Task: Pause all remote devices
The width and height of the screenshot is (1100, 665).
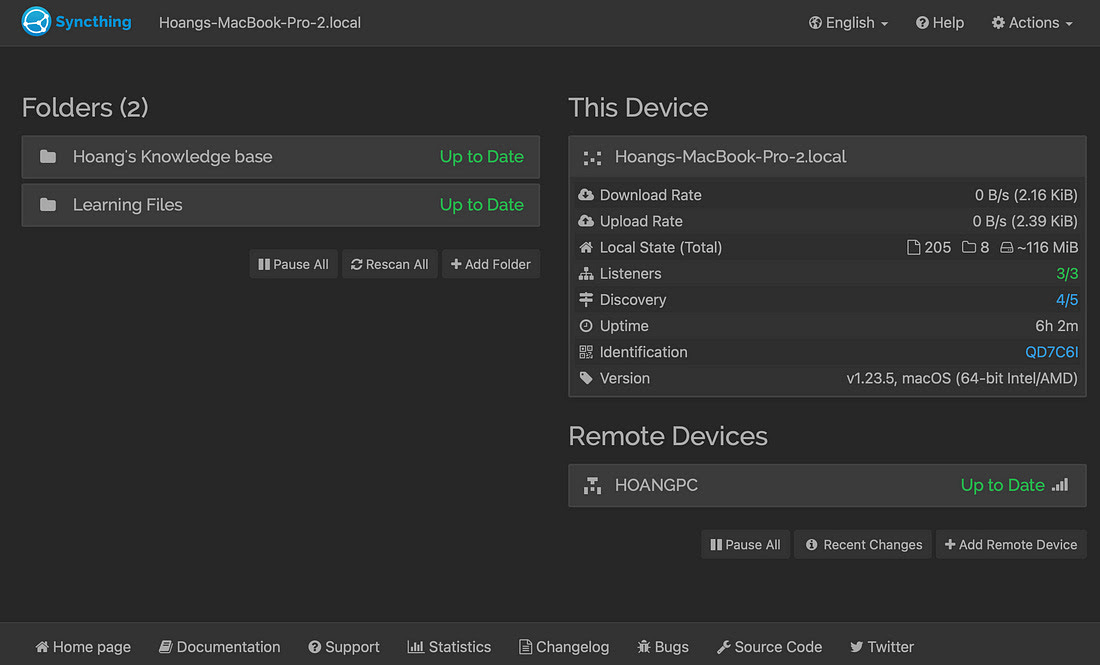Action: point(745,544)
